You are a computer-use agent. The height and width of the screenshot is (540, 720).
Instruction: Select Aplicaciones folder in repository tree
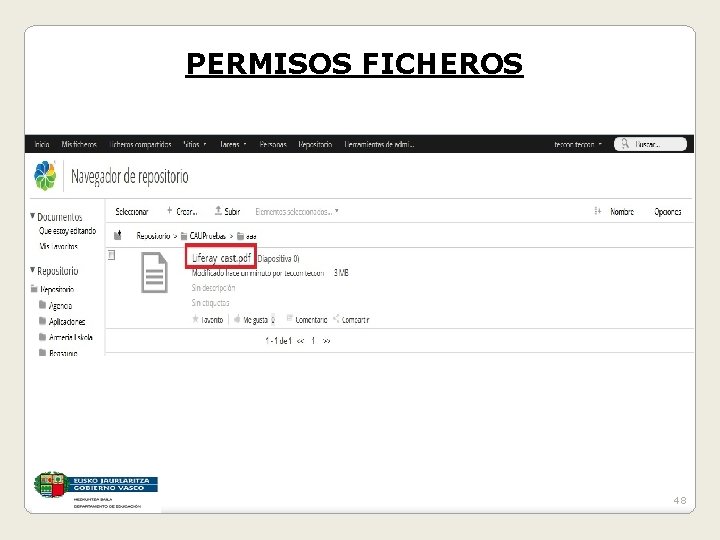(x=67, y=321)
